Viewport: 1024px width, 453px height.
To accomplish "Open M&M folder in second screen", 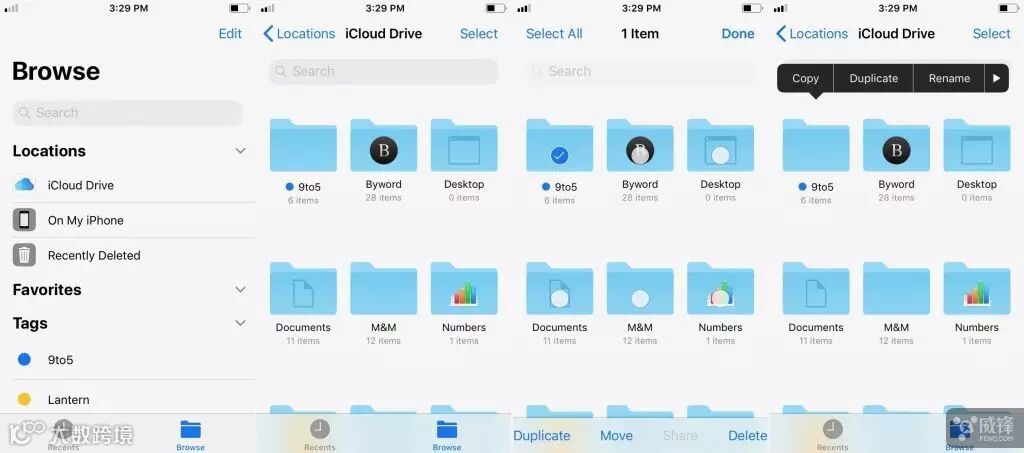I will 383,289.
